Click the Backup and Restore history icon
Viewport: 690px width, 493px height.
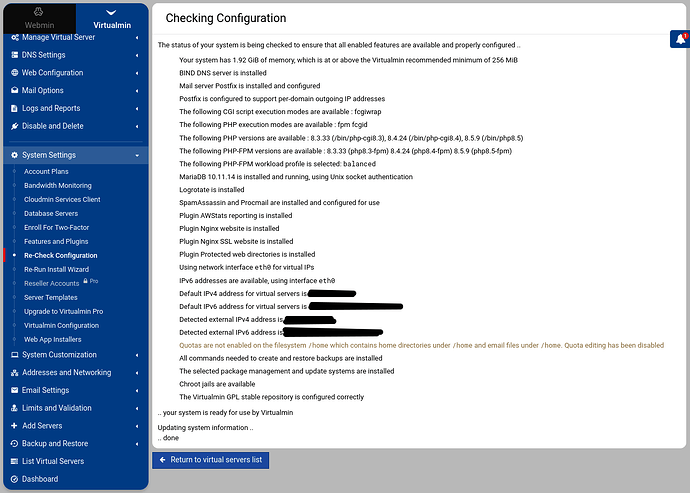coord(15,443)
